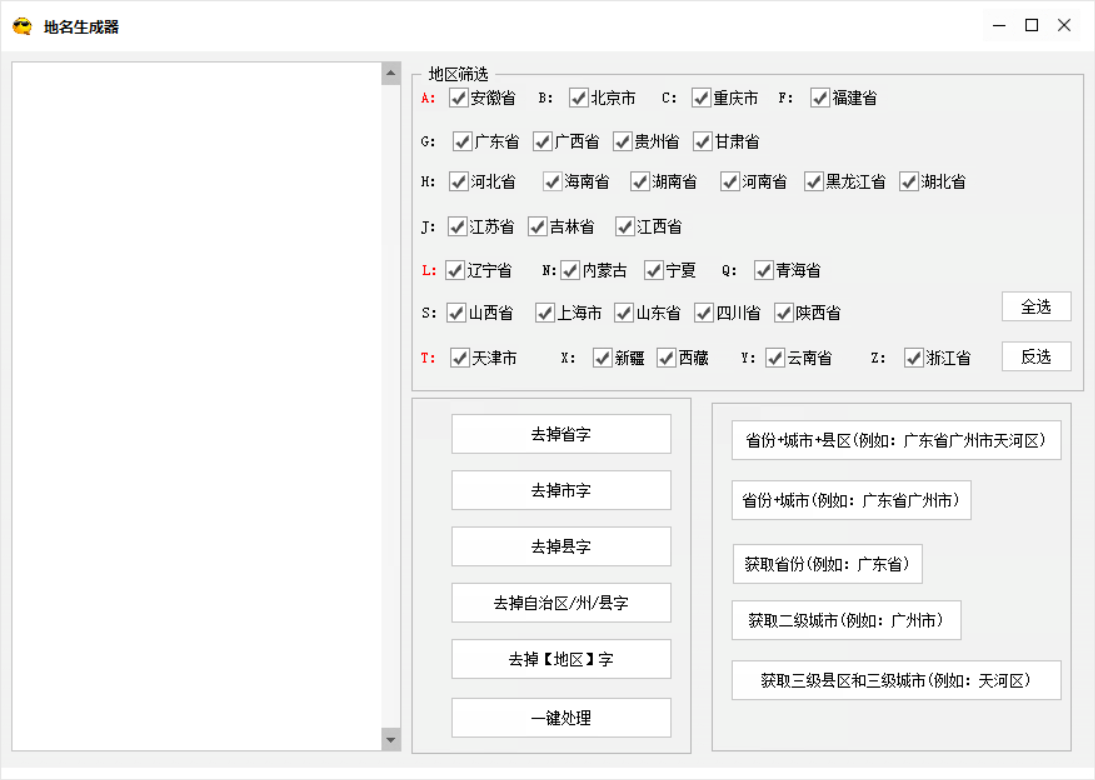Uncheck 重庆市 in region filter
Viewport: 1095px width, 780px height.
pyautogui.click(x=700, y=98)
